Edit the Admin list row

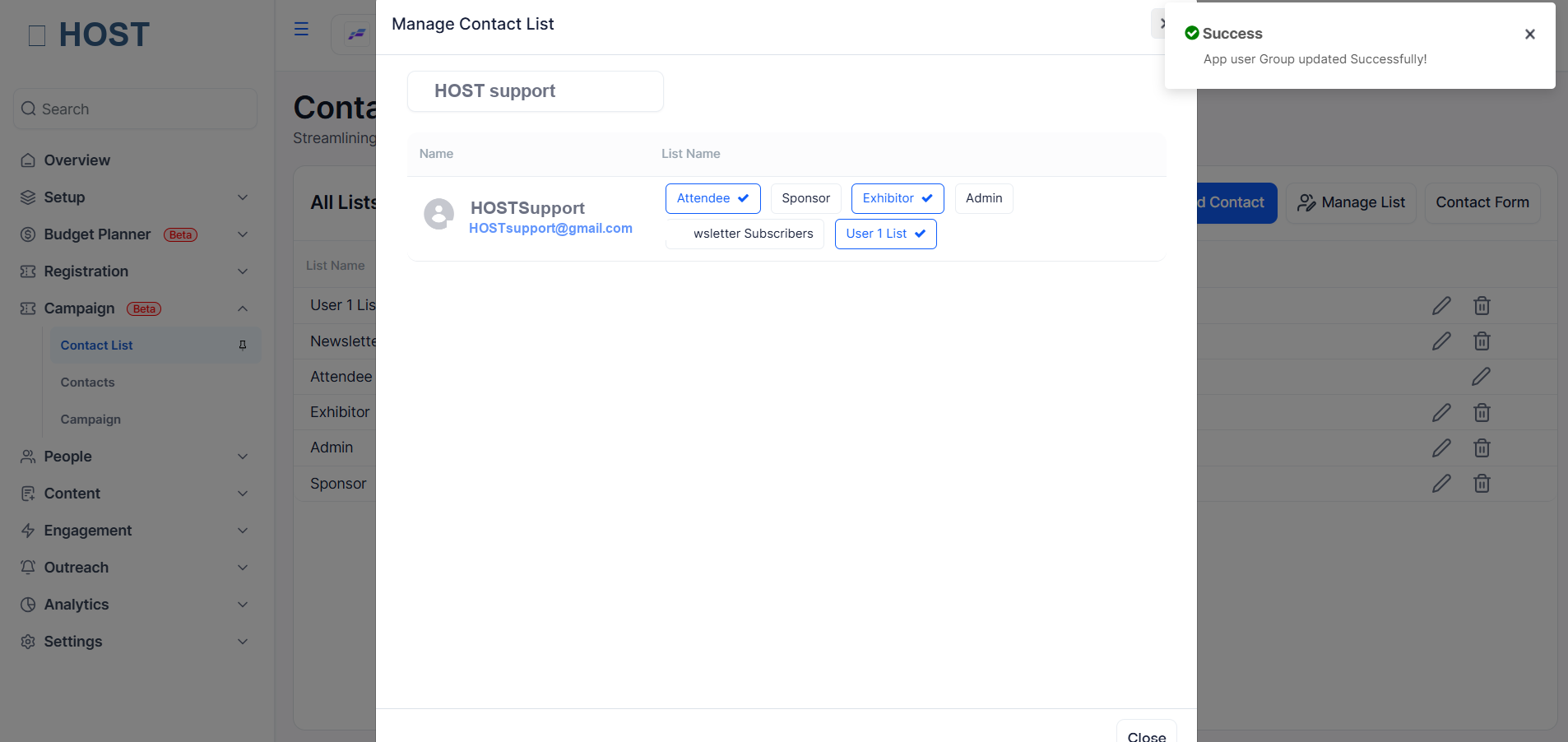1441,448
